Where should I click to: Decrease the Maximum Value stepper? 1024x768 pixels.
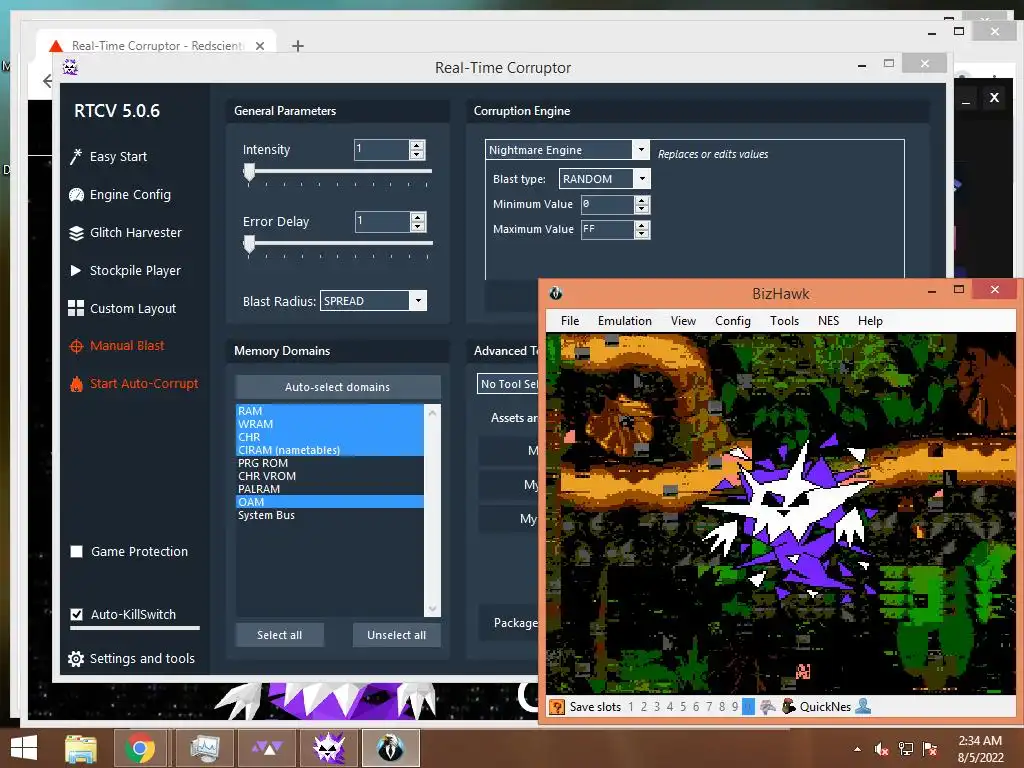coord(642,234)
